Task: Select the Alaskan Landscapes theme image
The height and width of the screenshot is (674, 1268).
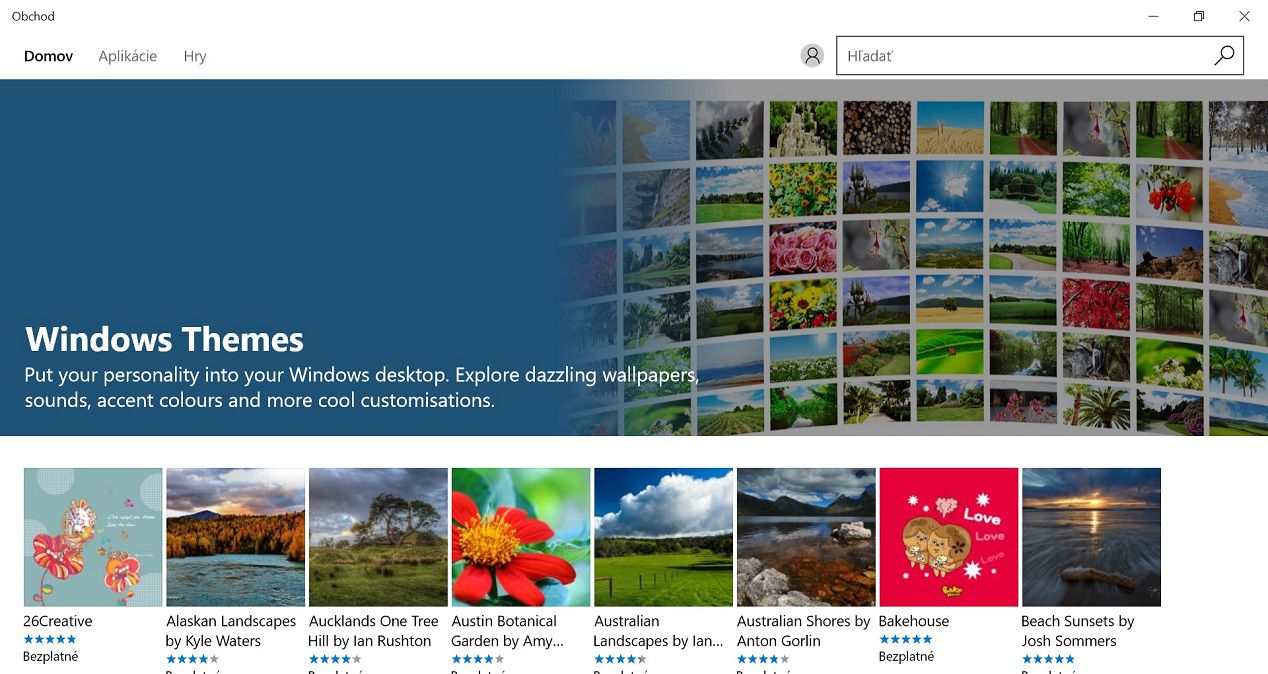Action: pos(235,537)
